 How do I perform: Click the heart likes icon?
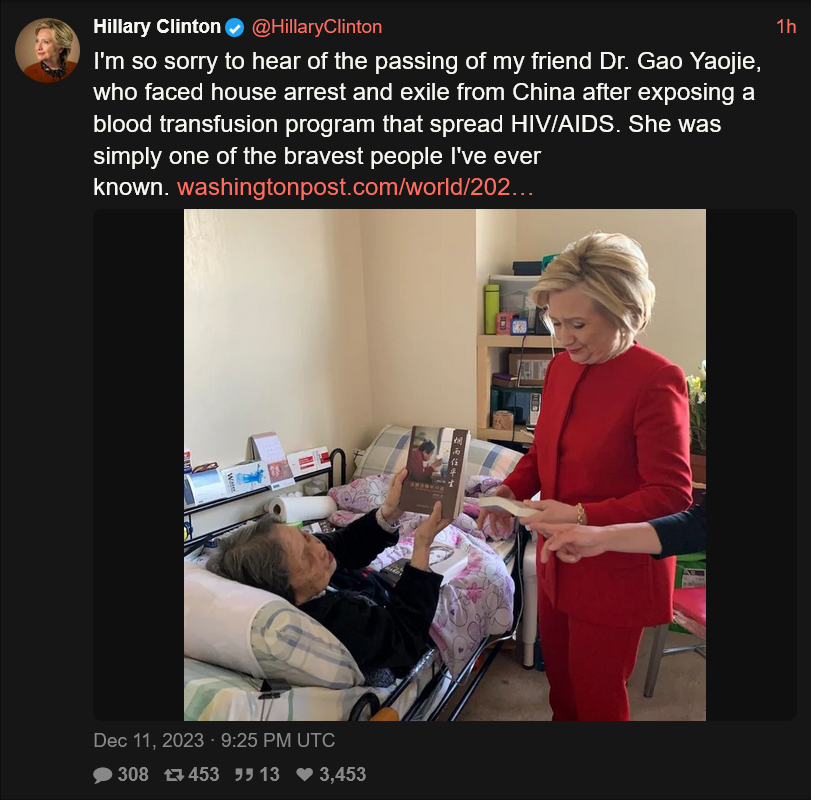point(304,775)
